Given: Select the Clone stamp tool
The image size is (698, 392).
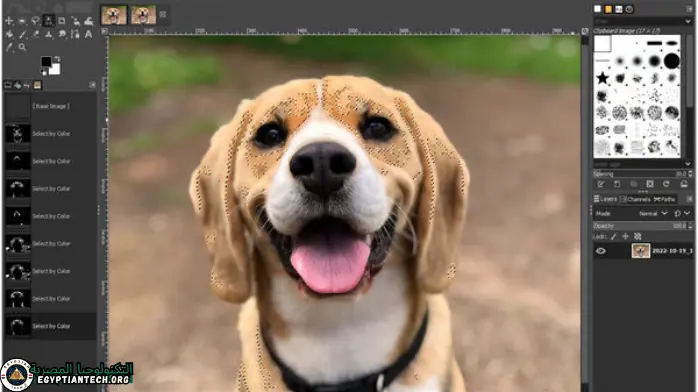Looking at the screenshot, I should 49,34.
